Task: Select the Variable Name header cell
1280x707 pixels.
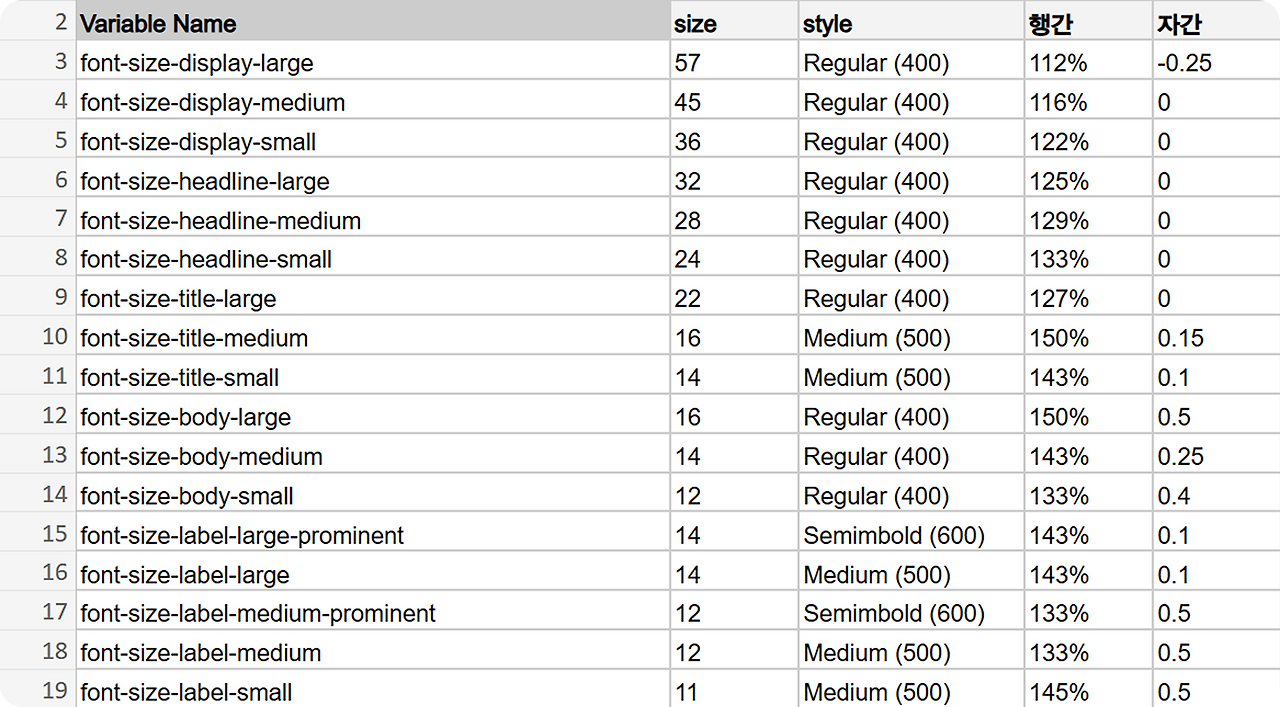Action: 373,21
